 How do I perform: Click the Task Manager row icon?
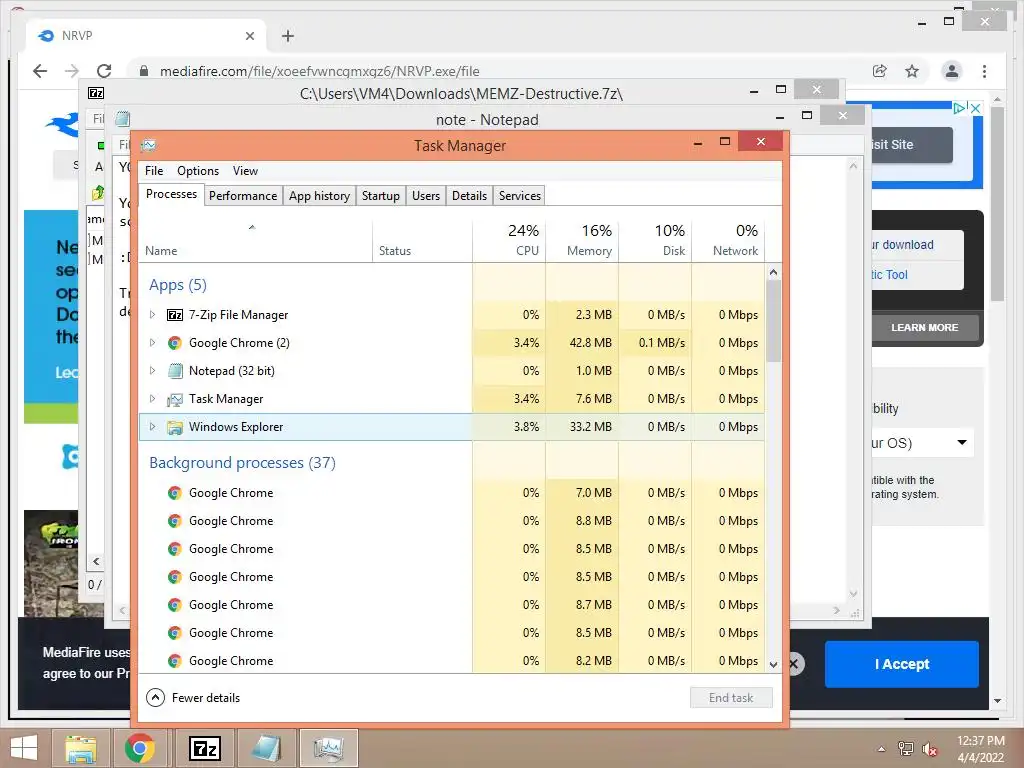174,399
